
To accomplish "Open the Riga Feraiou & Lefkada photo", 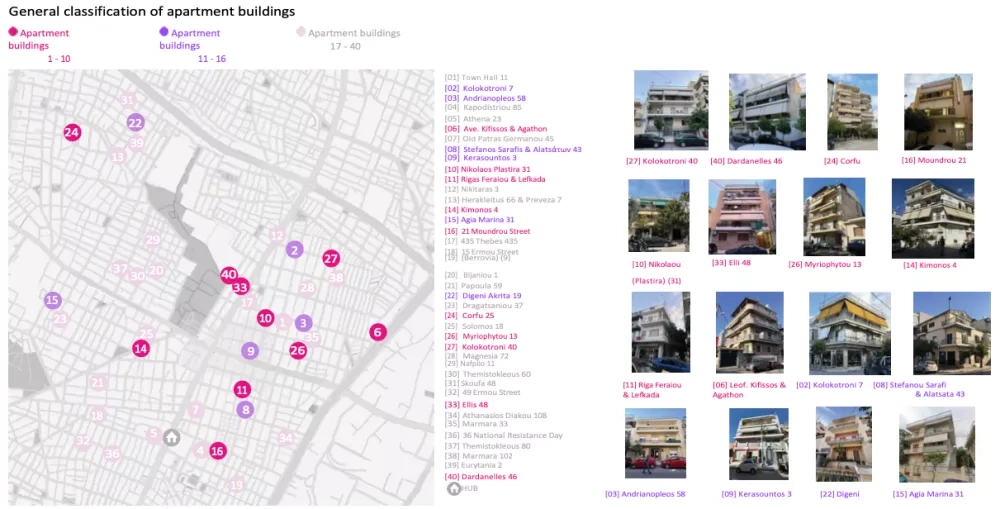I will [661, 332].
